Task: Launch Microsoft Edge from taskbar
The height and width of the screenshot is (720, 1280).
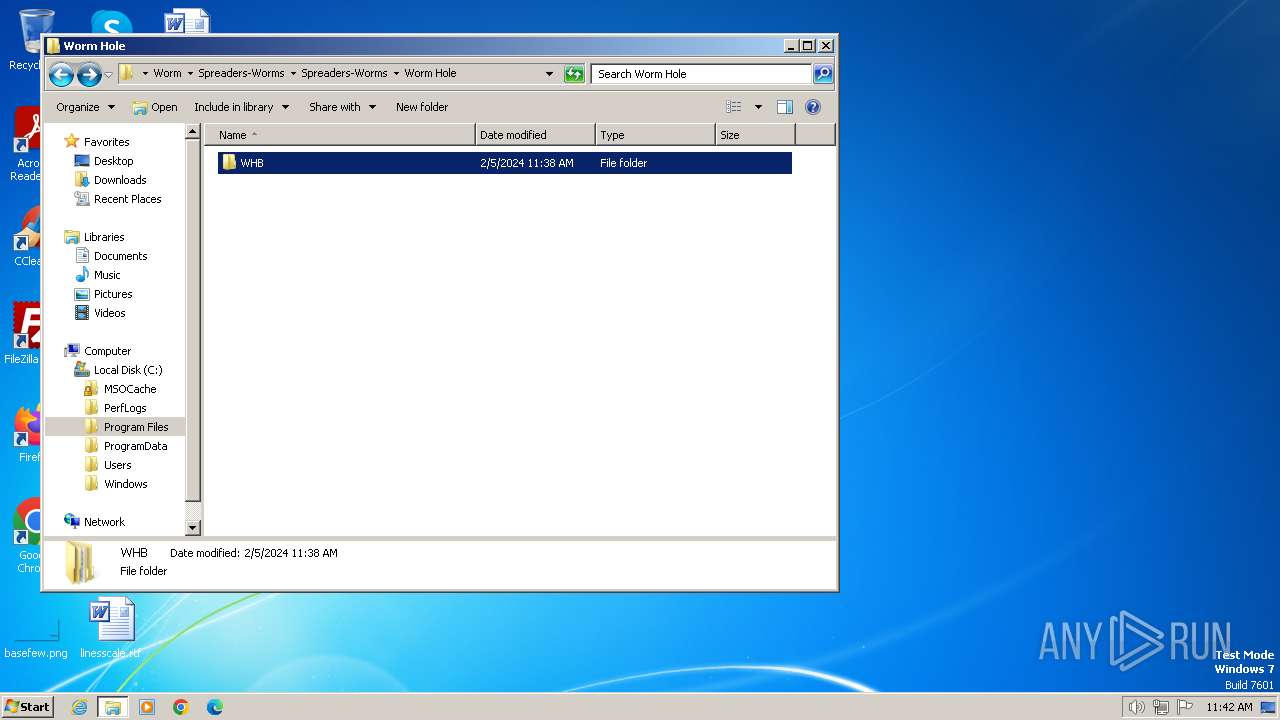Action: click(x=215, y=707)
